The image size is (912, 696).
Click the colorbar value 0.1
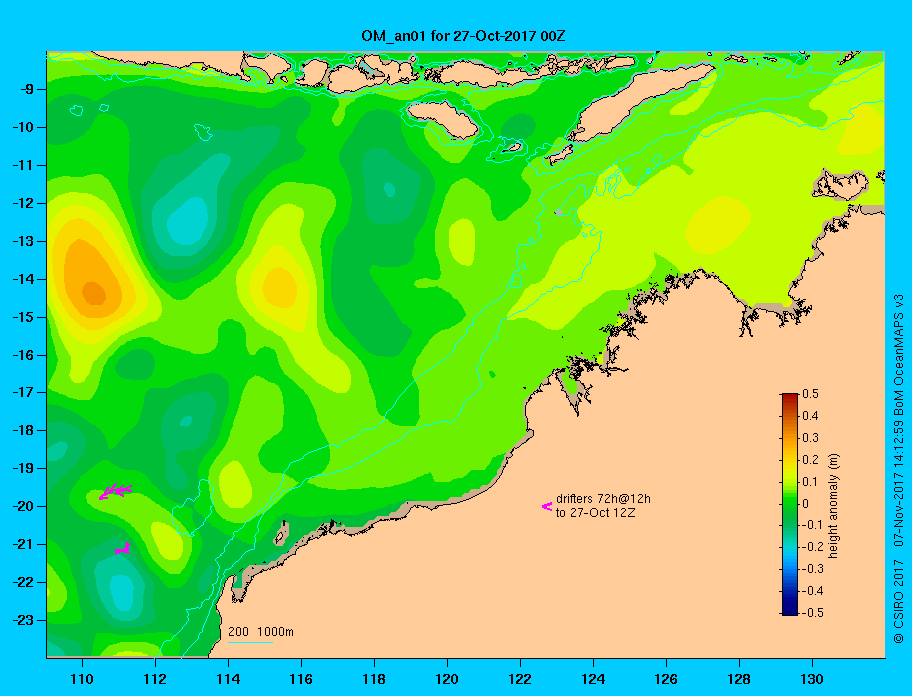point(811,482)
